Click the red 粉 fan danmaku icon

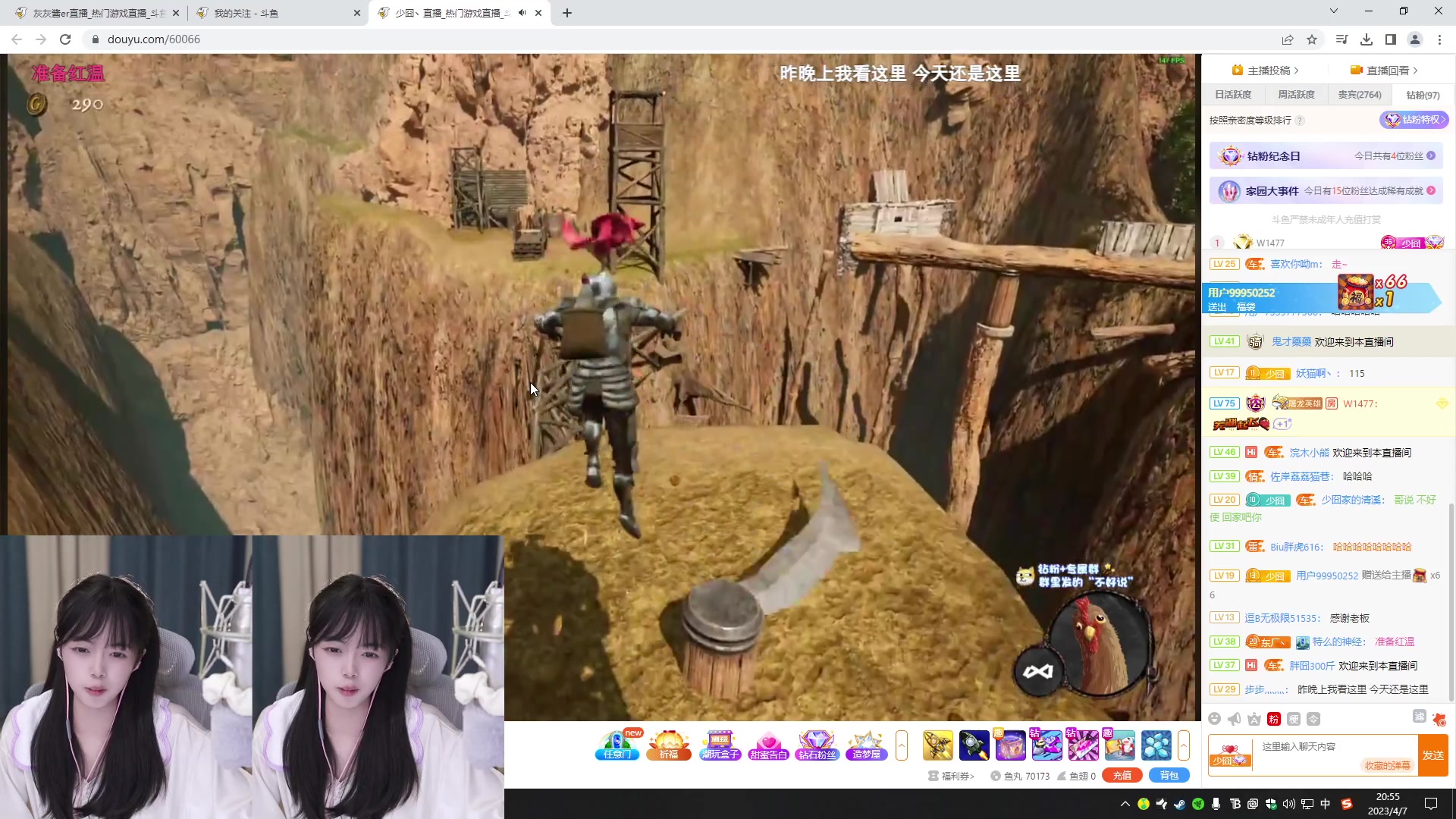(1274, 719)
